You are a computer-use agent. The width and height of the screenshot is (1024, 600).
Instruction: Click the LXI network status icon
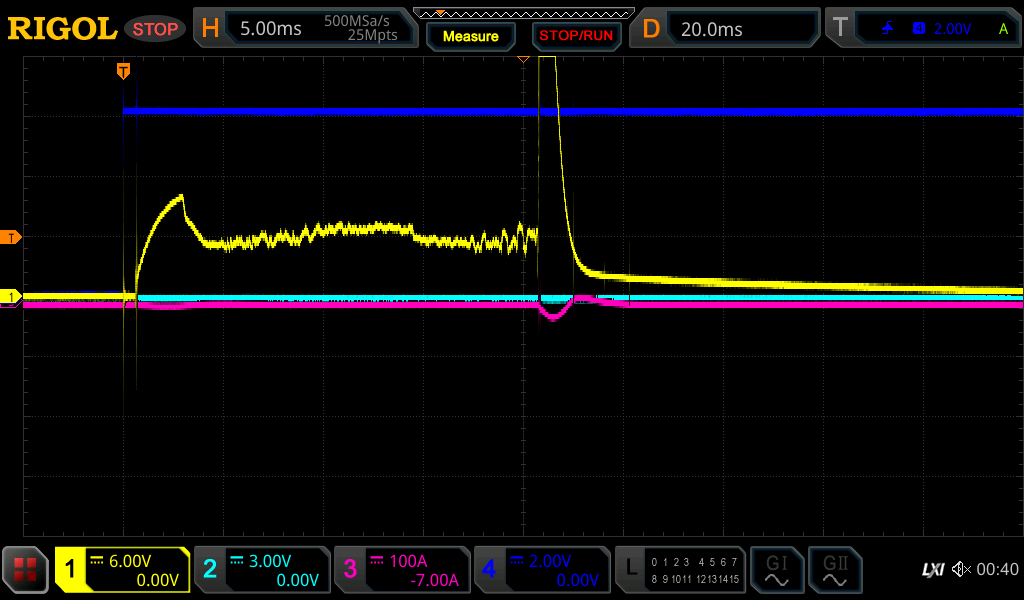click(x=932, y=569)
